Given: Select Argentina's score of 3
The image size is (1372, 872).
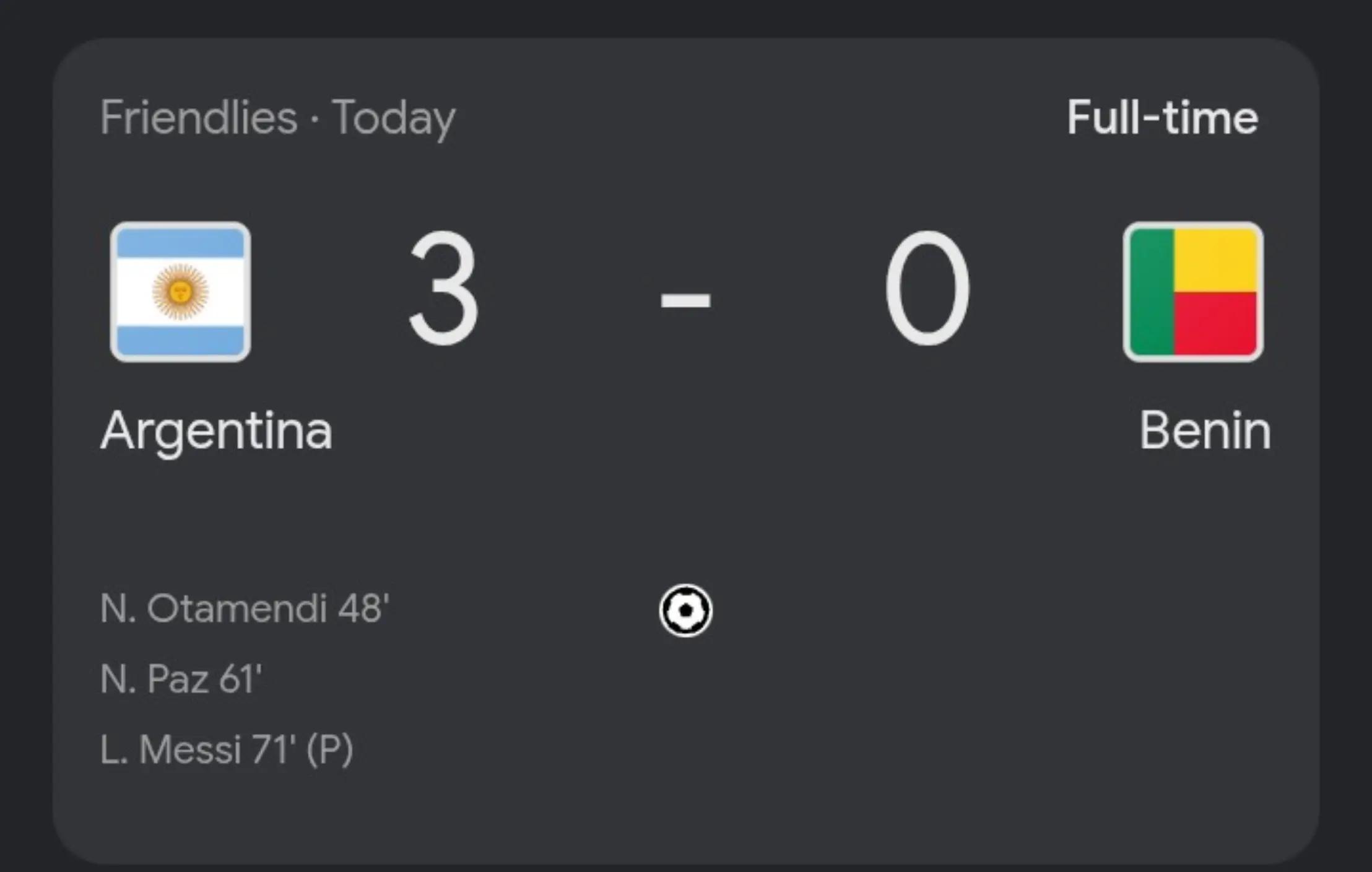Looking at the screenshot, I should [x=444, y=287].
